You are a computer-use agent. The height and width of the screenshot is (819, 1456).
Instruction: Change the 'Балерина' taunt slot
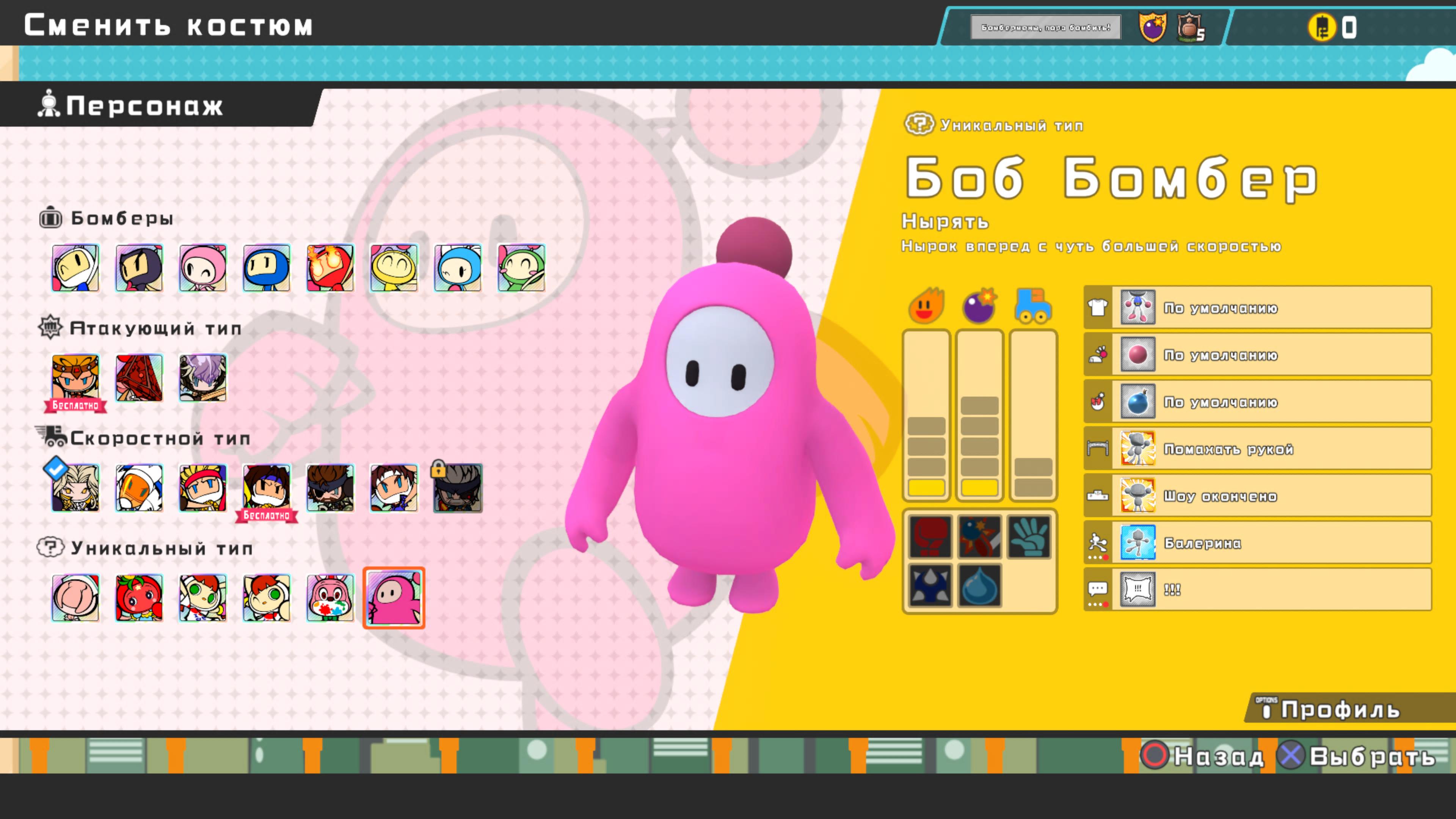click(1258, 543)
